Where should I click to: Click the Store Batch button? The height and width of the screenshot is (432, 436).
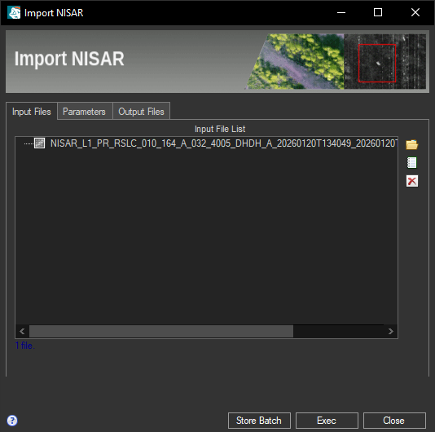click(259, 421)
